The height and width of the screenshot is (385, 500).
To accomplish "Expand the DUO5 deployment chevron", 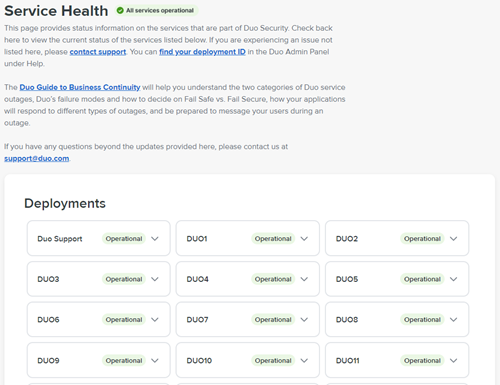I will [x=453, y=279].
